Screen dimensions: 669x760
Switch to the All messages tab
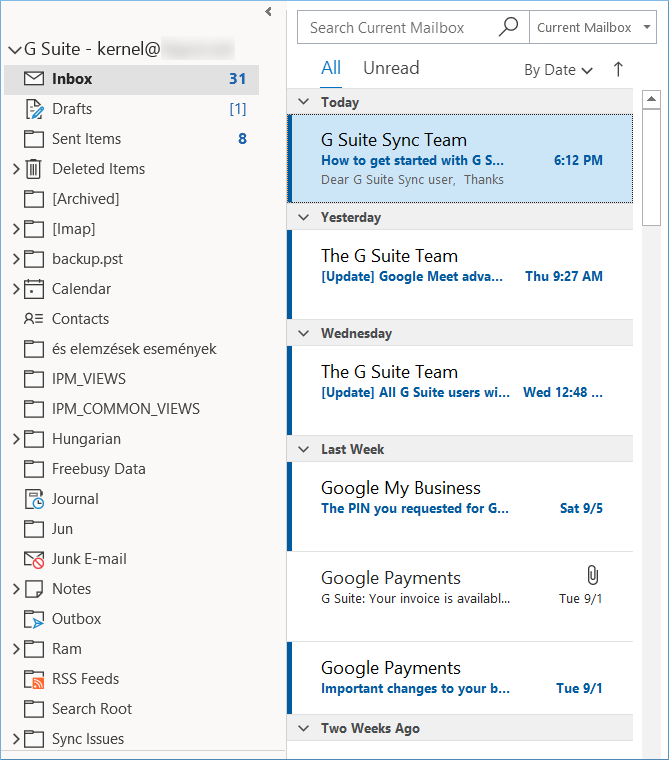coord(331,68)
